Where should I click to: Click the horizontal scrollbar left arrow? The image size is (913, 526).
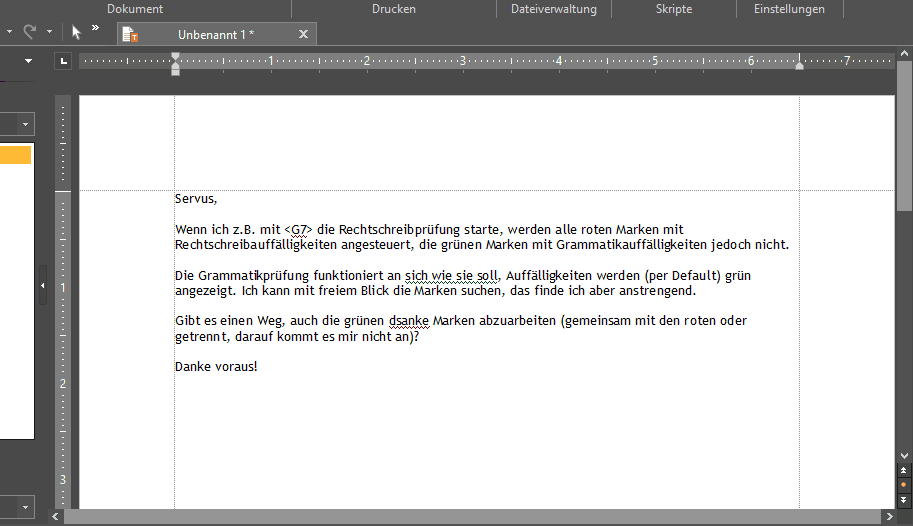55,517
